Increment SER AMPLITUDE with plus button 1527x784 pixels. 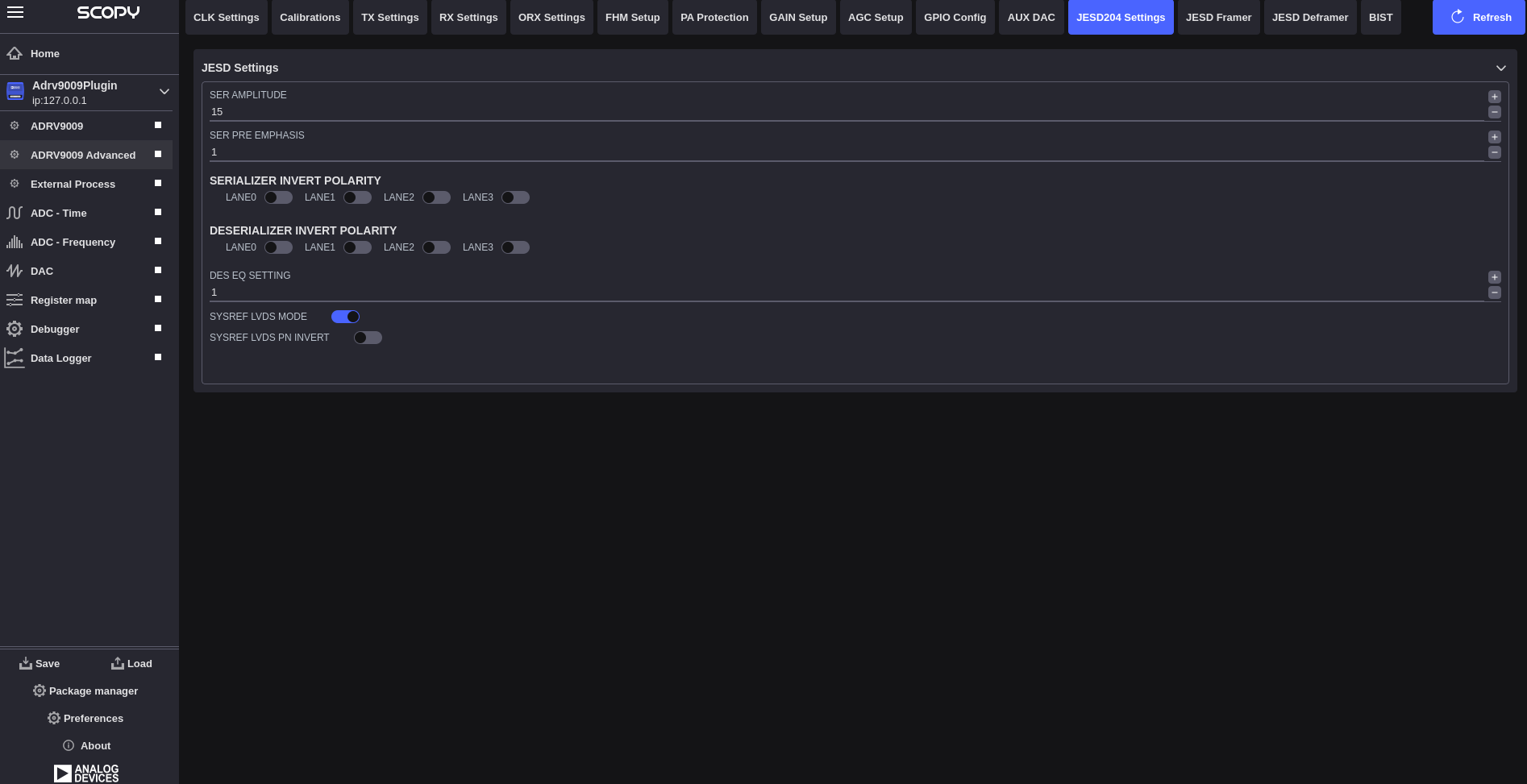(1495, 97)
